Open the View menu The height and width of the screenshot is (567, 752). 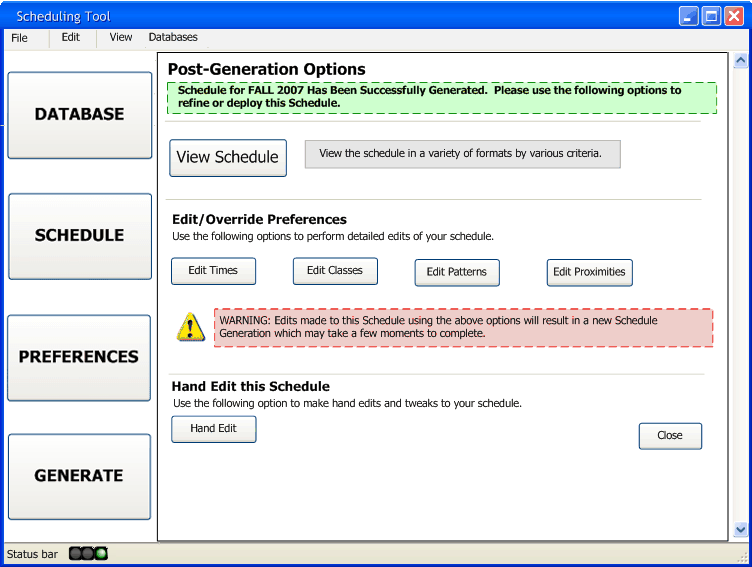[x=120, y=37]
